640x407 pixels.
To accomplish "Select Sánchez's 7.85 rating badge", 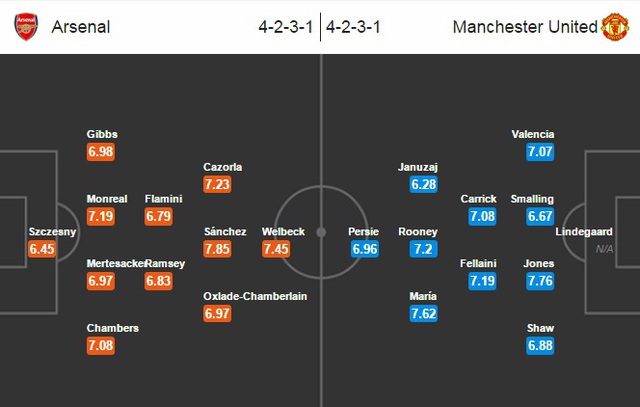I will coord(217,249).
